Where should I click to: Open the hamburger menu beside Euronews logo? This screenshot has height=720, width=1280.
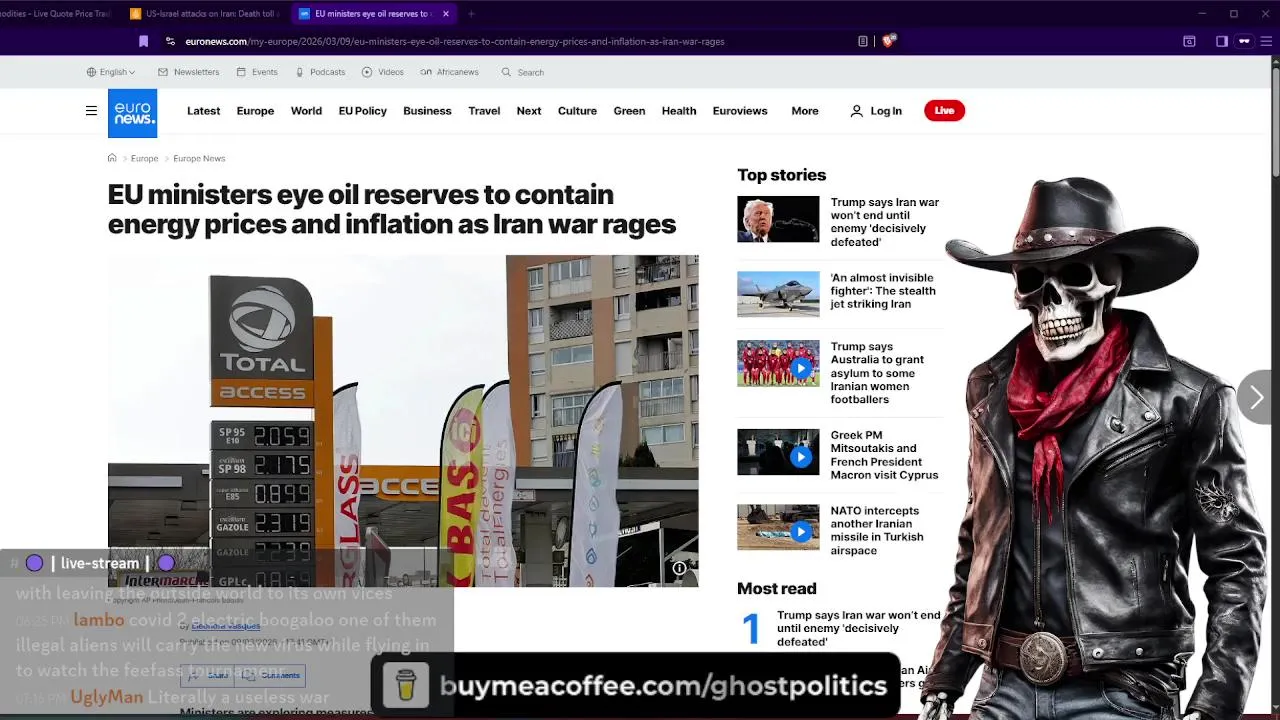point(91,111)
